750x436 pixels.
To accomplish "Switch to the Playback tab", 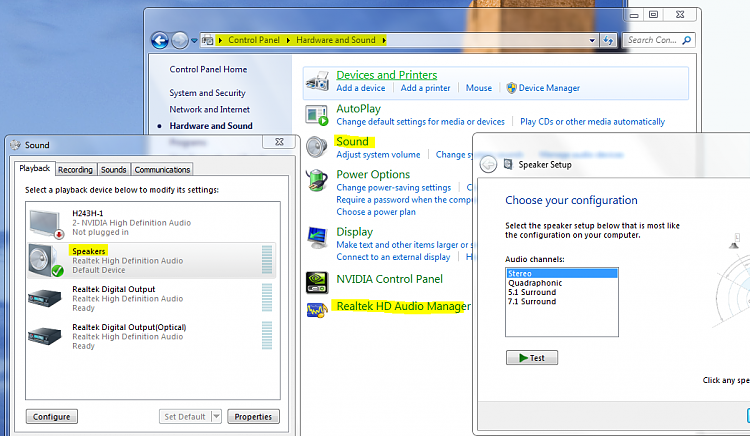I will point(34,168).
